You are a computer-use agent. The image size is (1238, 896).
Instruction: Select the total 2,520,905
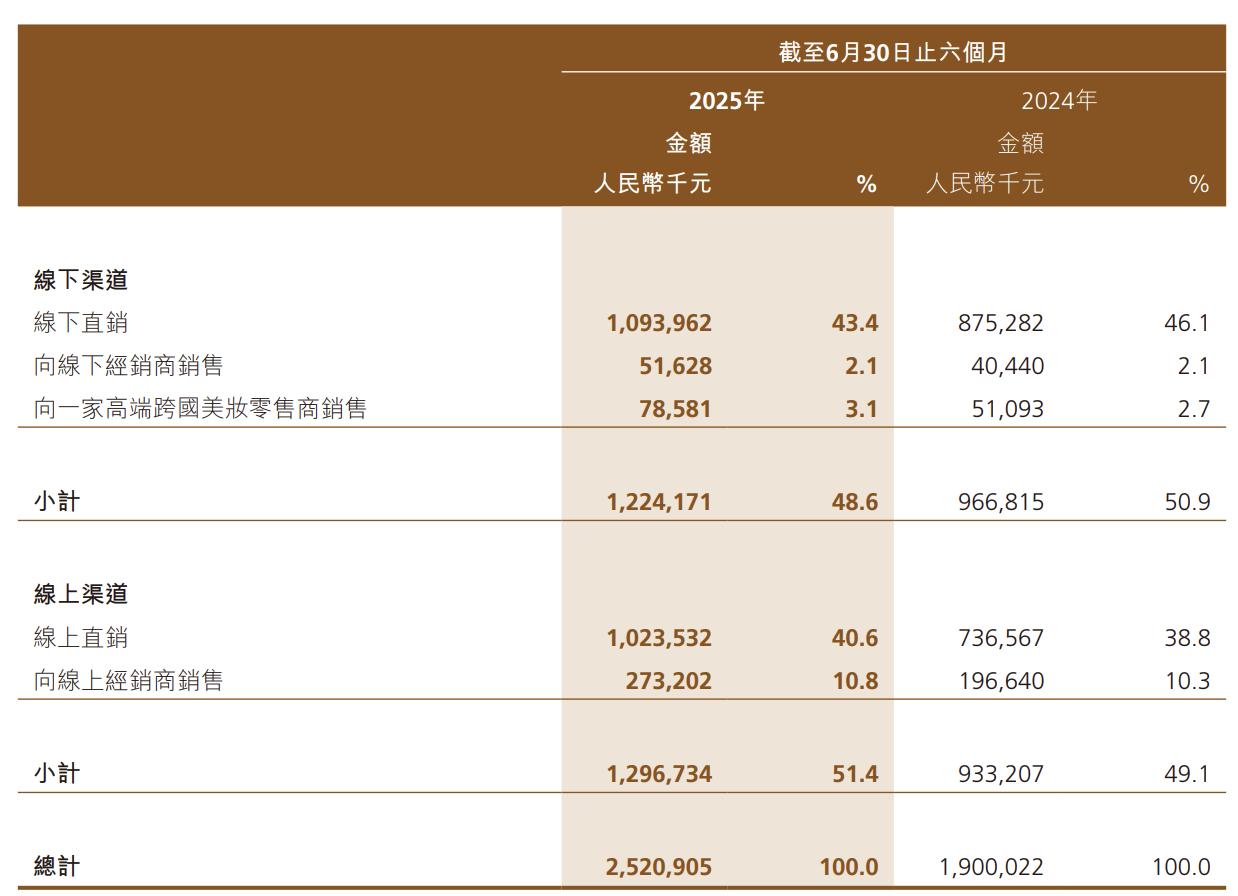659,866
